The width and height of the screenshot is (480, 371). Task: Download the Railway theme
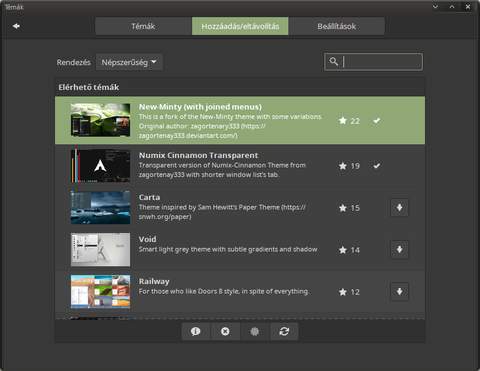pyautogui.click(x=399, y=291)
